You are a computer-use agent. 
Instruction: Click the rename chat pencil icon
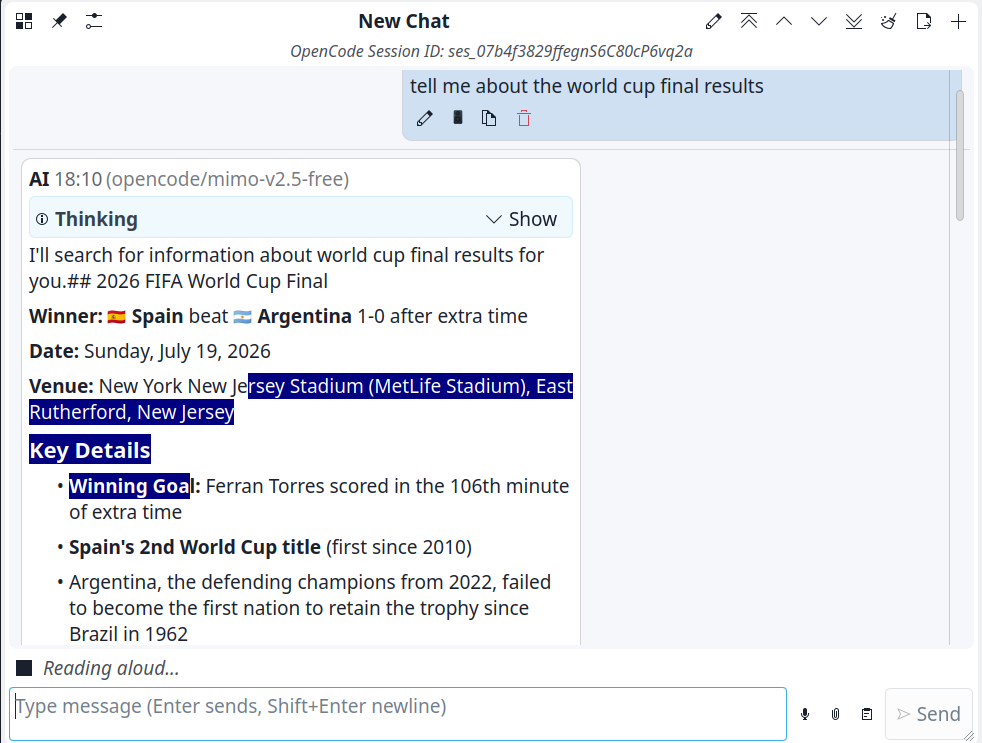coord(713,21)
